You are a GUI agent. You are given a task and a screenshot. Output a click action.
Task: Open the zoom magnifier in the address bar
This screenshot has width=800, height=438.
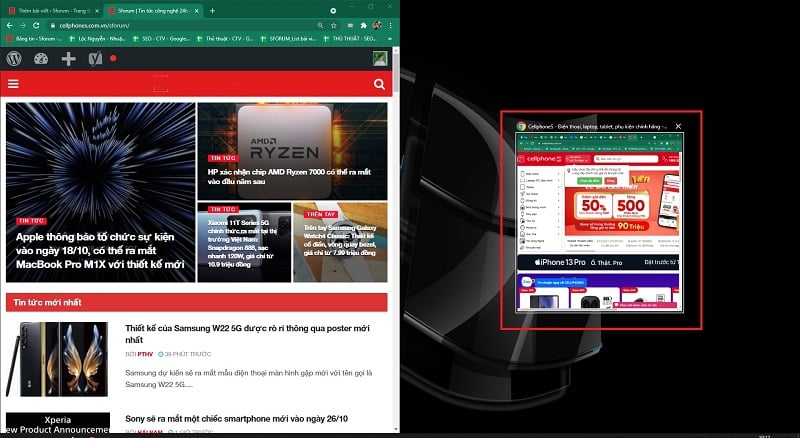[x=320, y=25]
